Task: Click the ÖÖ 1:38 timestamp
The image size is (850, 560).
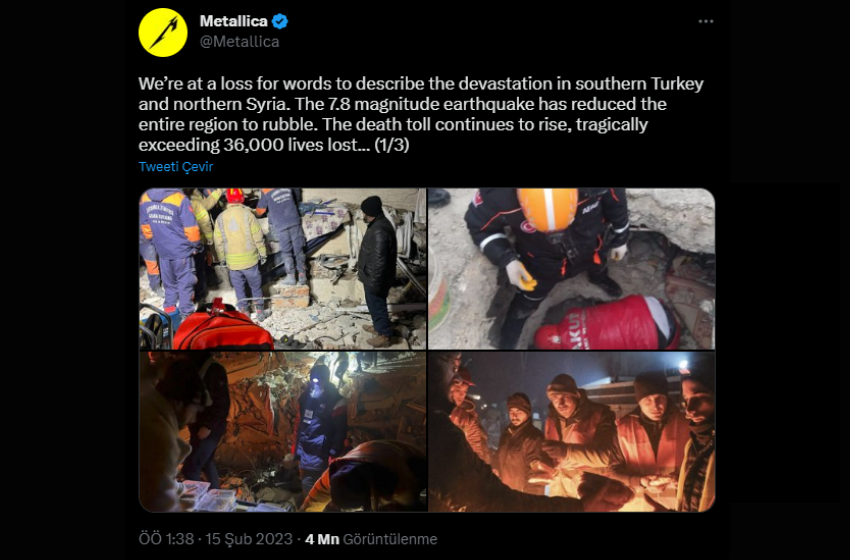Action: coord(166,539)
